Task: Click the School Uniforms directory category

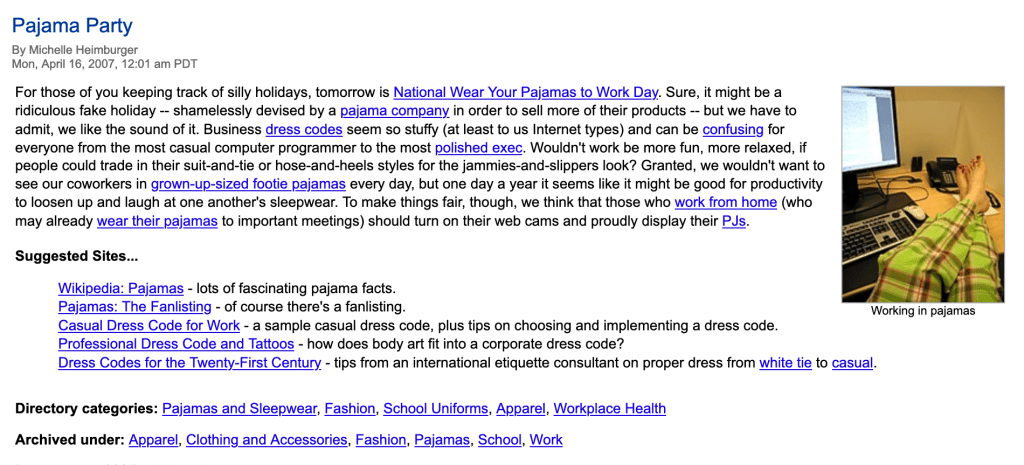Action: tap(436, 408)
